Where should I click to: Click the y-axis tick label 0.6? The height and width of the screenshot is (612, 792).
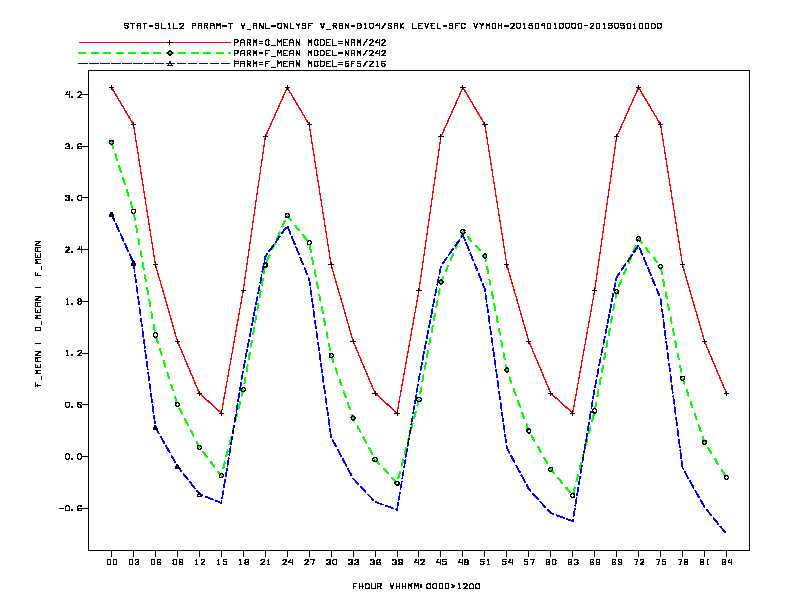pyautogui.click(x=73, y=405)
